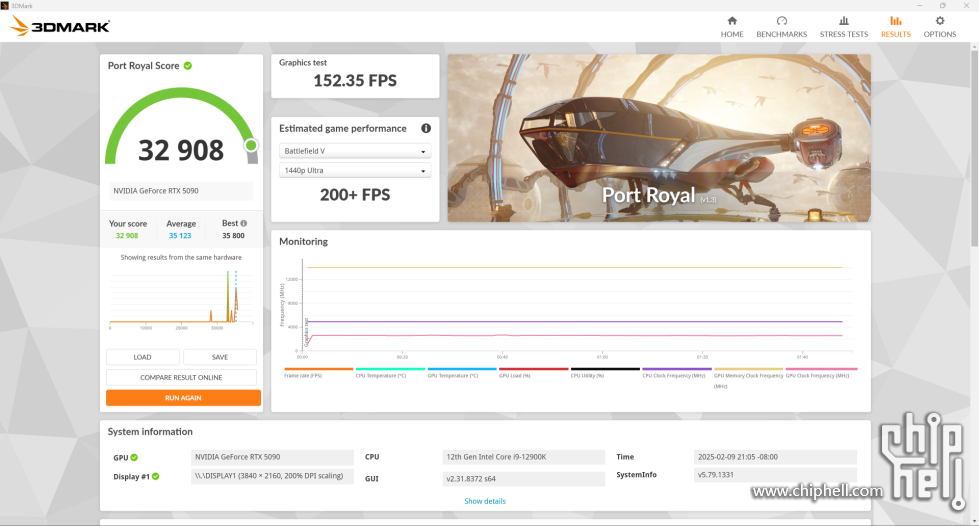Click the vertical scrollbar thumb
979x526 pixels.
(974, 150)
